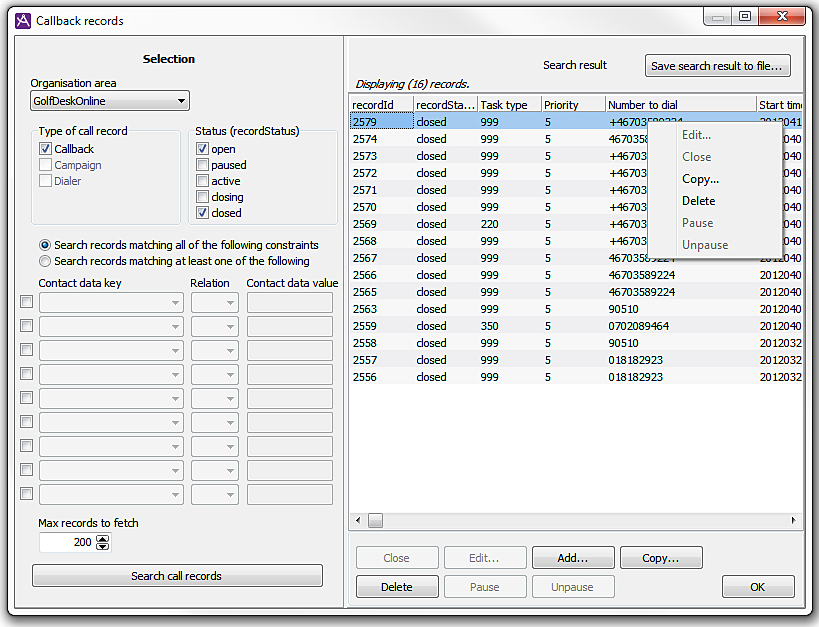This screenshot has width=819, height=627.
Task: Expand the first Contact data key dropdown
Action: (x=111, y=302)
